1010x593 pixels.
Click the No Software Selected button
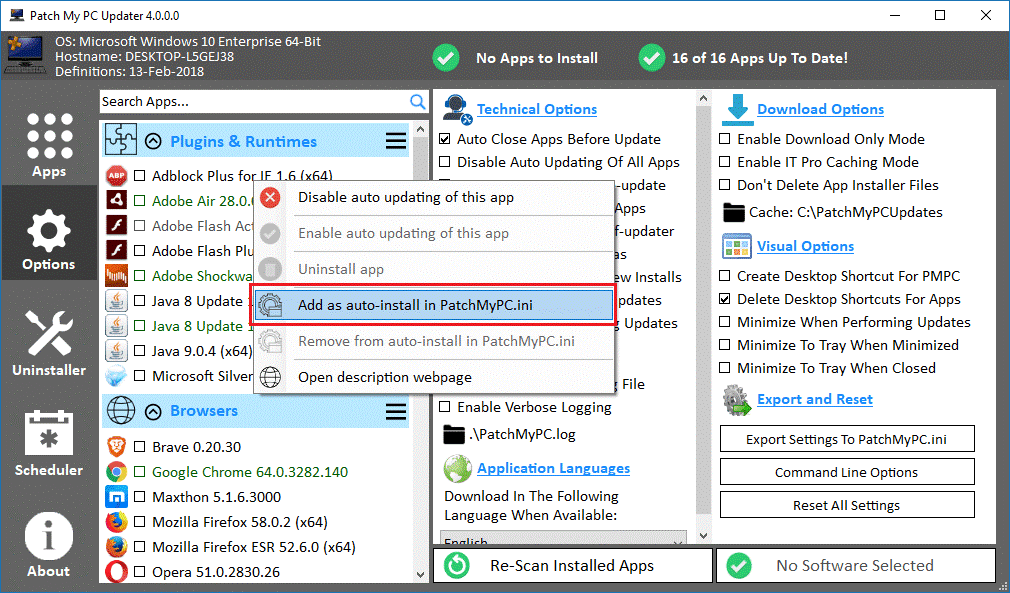pos(856,565)
